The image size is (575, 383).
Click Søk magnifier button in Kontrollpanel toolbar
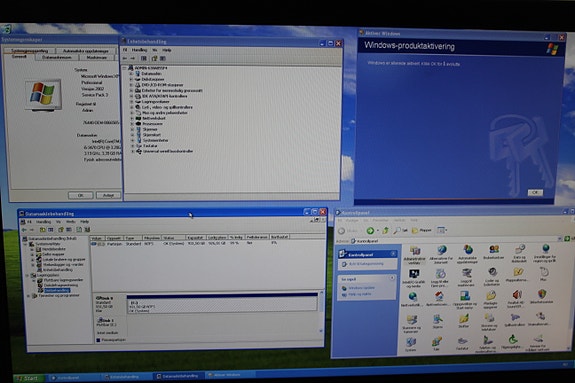tap(400, 230)
